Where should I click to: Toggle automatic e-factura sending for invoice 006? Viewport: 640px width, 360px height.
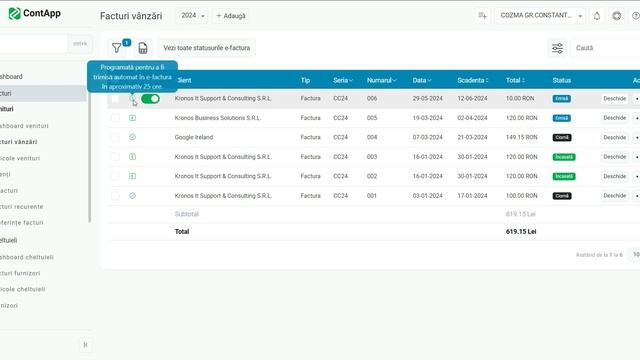coord(150,99)
